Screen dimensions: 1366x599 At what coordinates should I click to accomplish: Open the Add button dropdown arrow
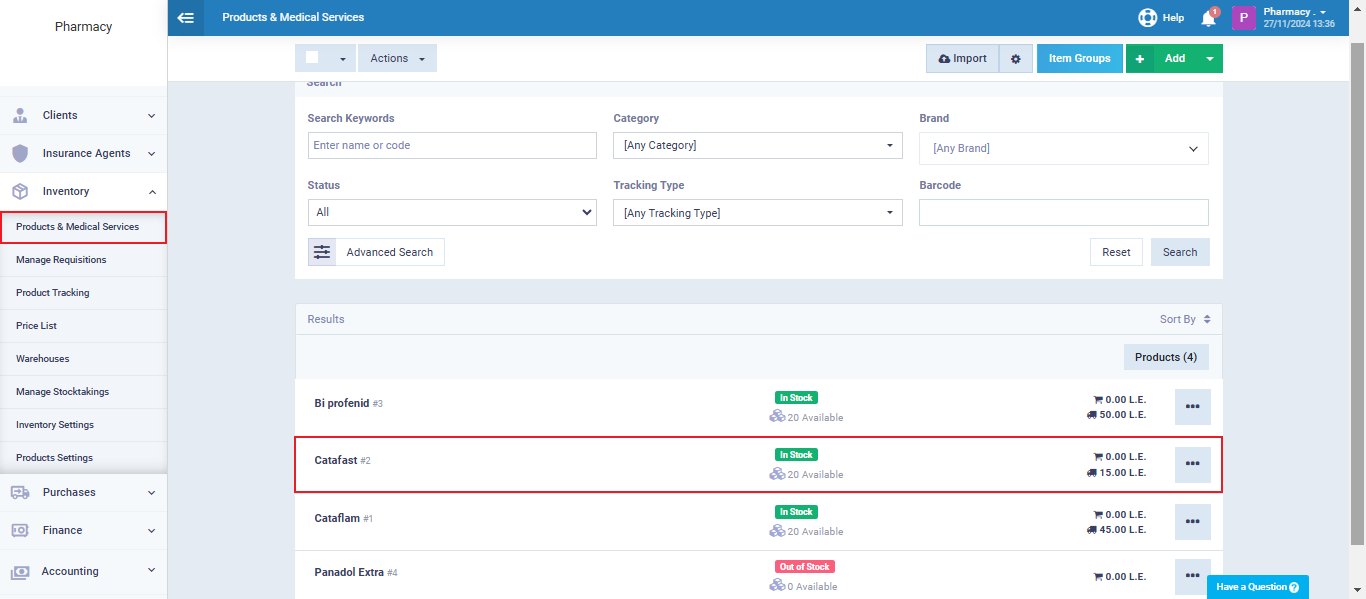point(1210,59)
